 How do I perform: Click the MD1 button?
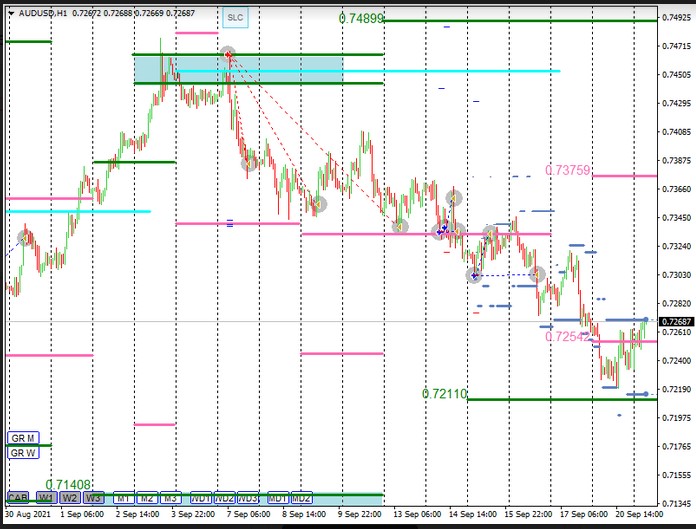[277, 497]
